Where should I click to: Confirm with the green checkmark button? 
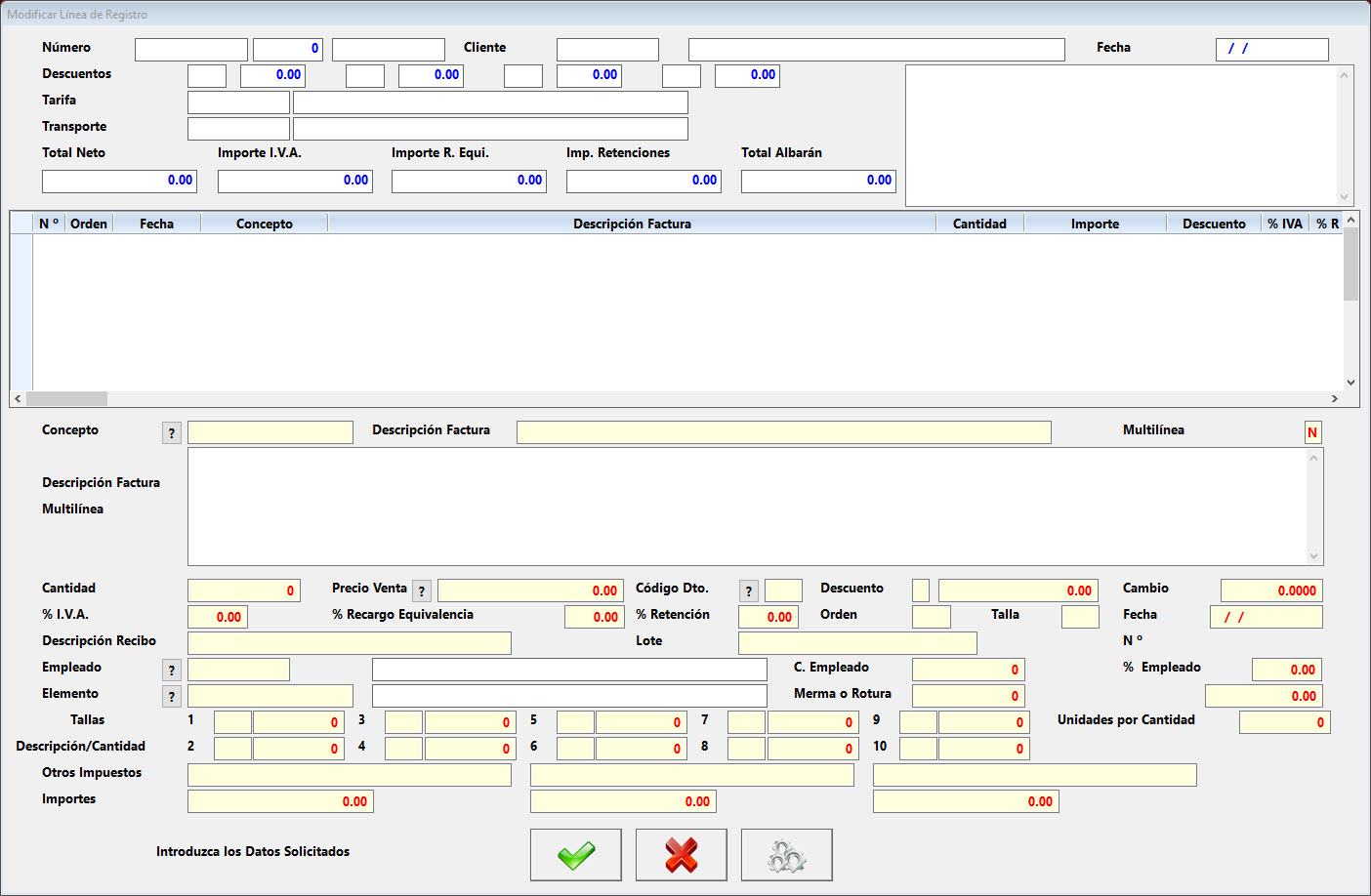point(576,855)
